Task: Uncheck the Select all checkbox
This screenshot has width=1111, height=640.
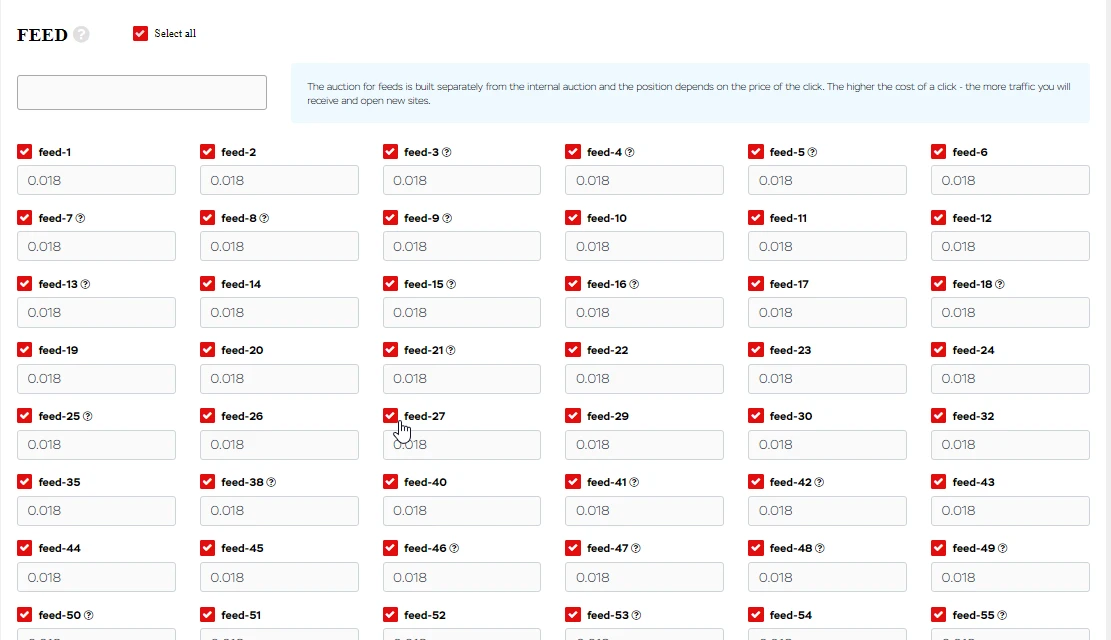Action: click(140, 33)
